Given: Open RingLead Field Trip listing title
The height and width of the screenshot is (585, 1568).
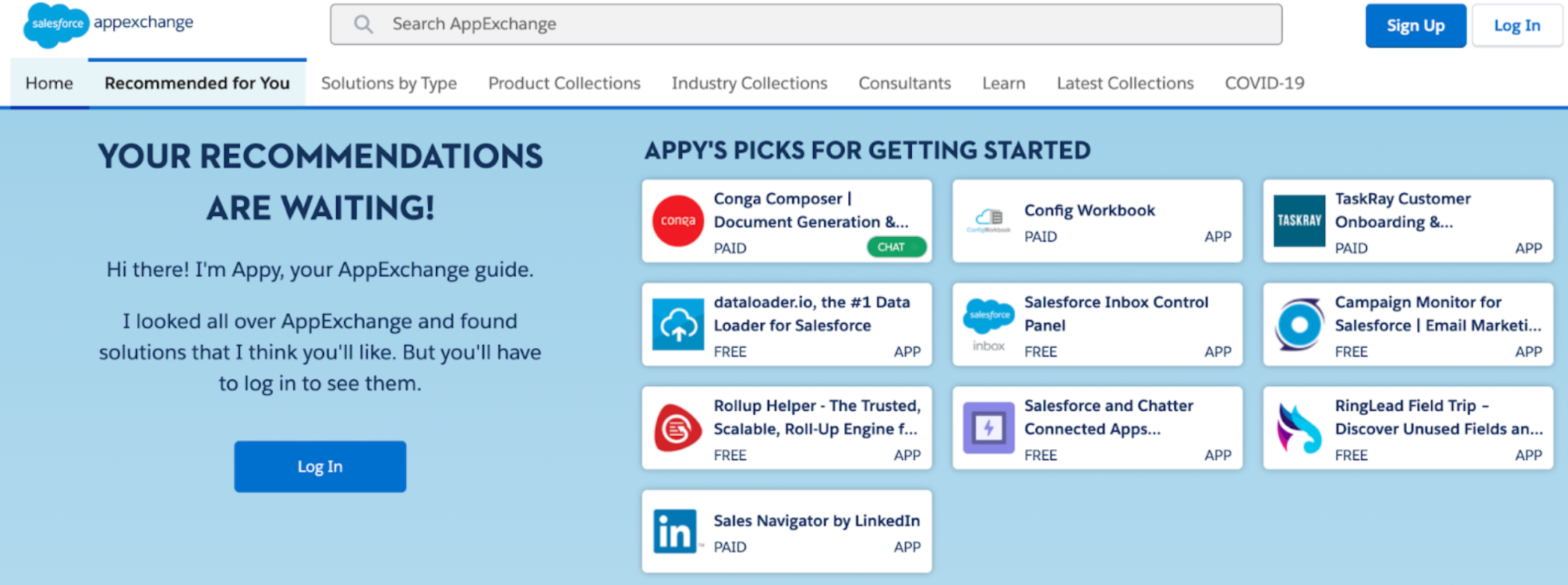Looking at the screenshot, I should [x=1439, y=417].
